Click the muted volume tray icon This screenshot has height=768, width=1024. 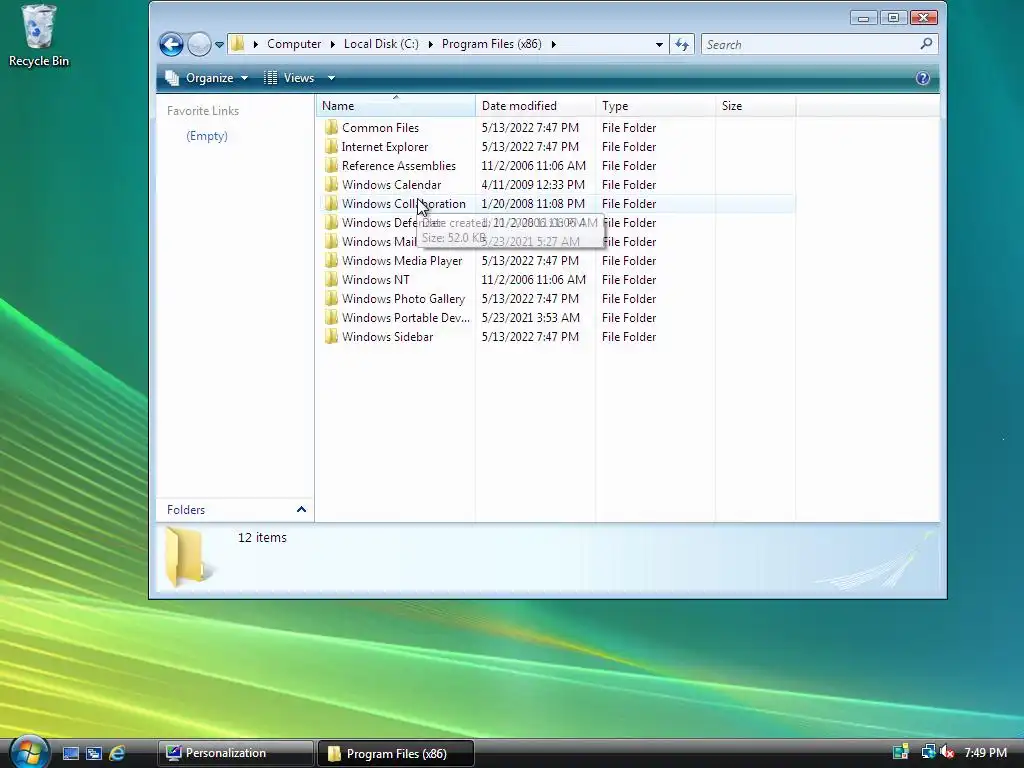[x=946, y=752]
